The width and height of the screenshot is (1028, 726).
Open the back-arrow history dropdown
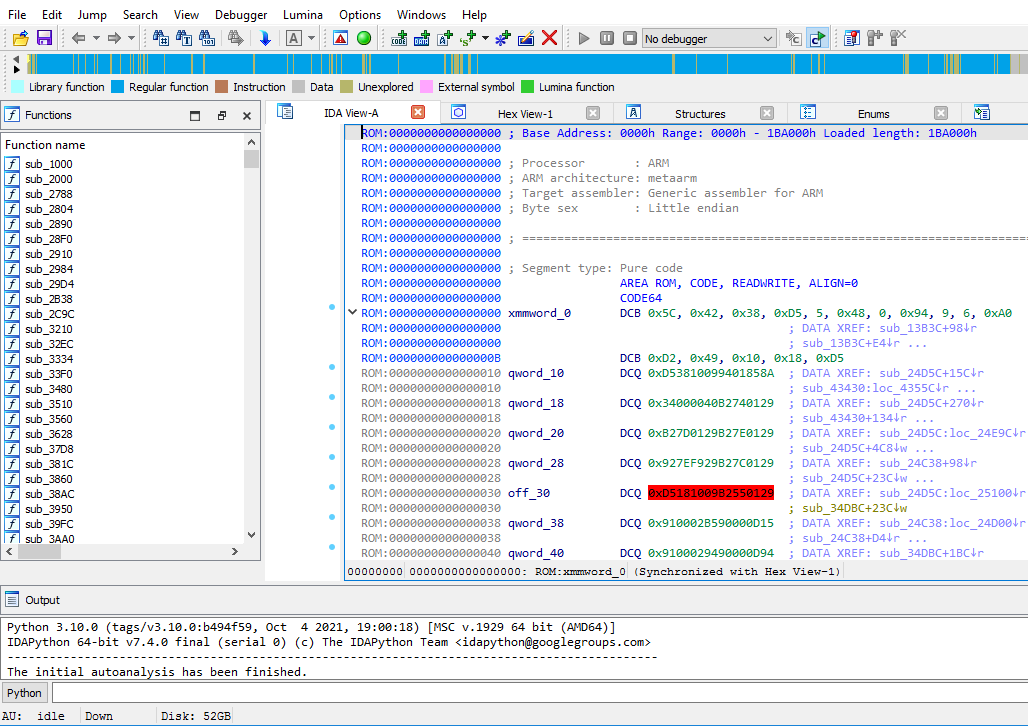[97, 38]
